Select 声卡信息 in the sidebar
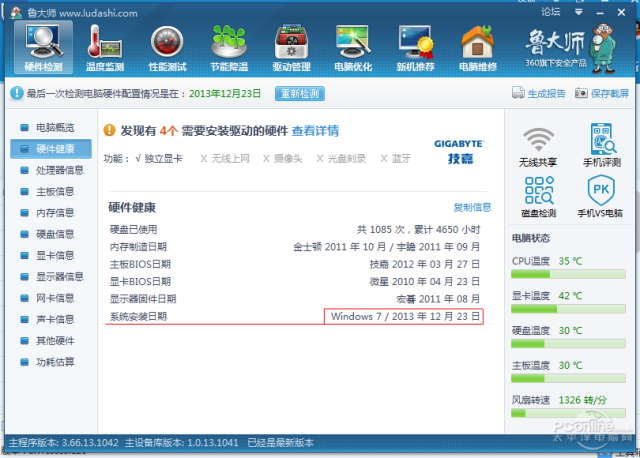The width and height of the screenshot is (640, 458). (x=51, y=319)
